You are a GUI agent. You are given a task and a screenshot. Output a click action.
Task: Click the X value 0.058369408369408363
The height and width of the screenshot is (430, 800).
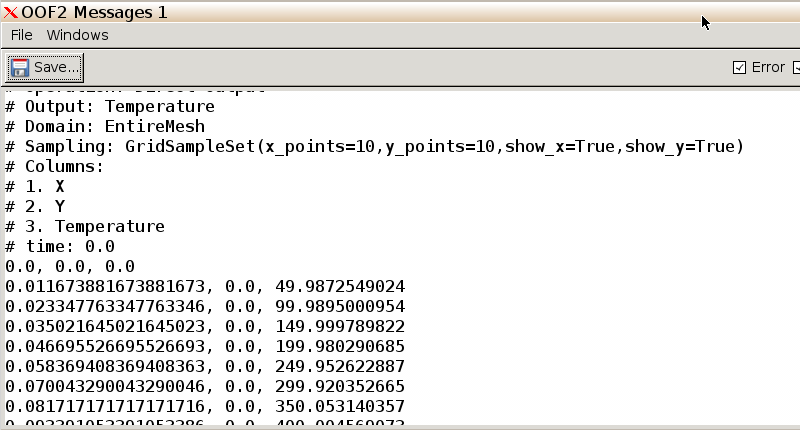pos(106,366)
